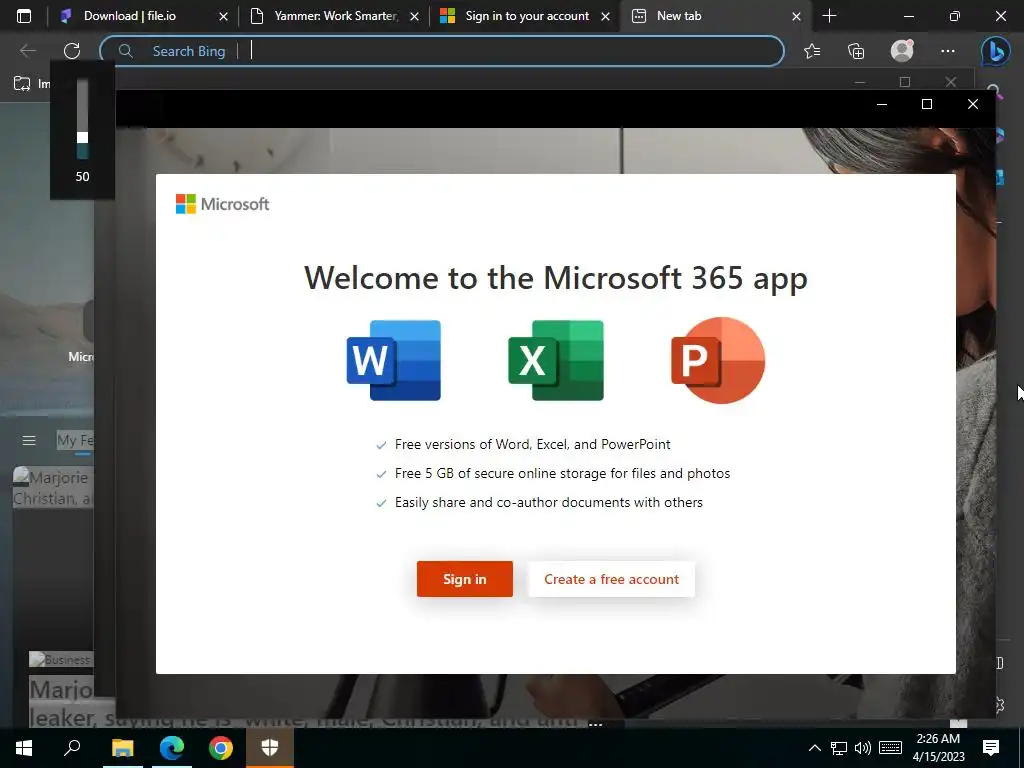Open the hamburger menu on new tab page

[x=29, y=440]
